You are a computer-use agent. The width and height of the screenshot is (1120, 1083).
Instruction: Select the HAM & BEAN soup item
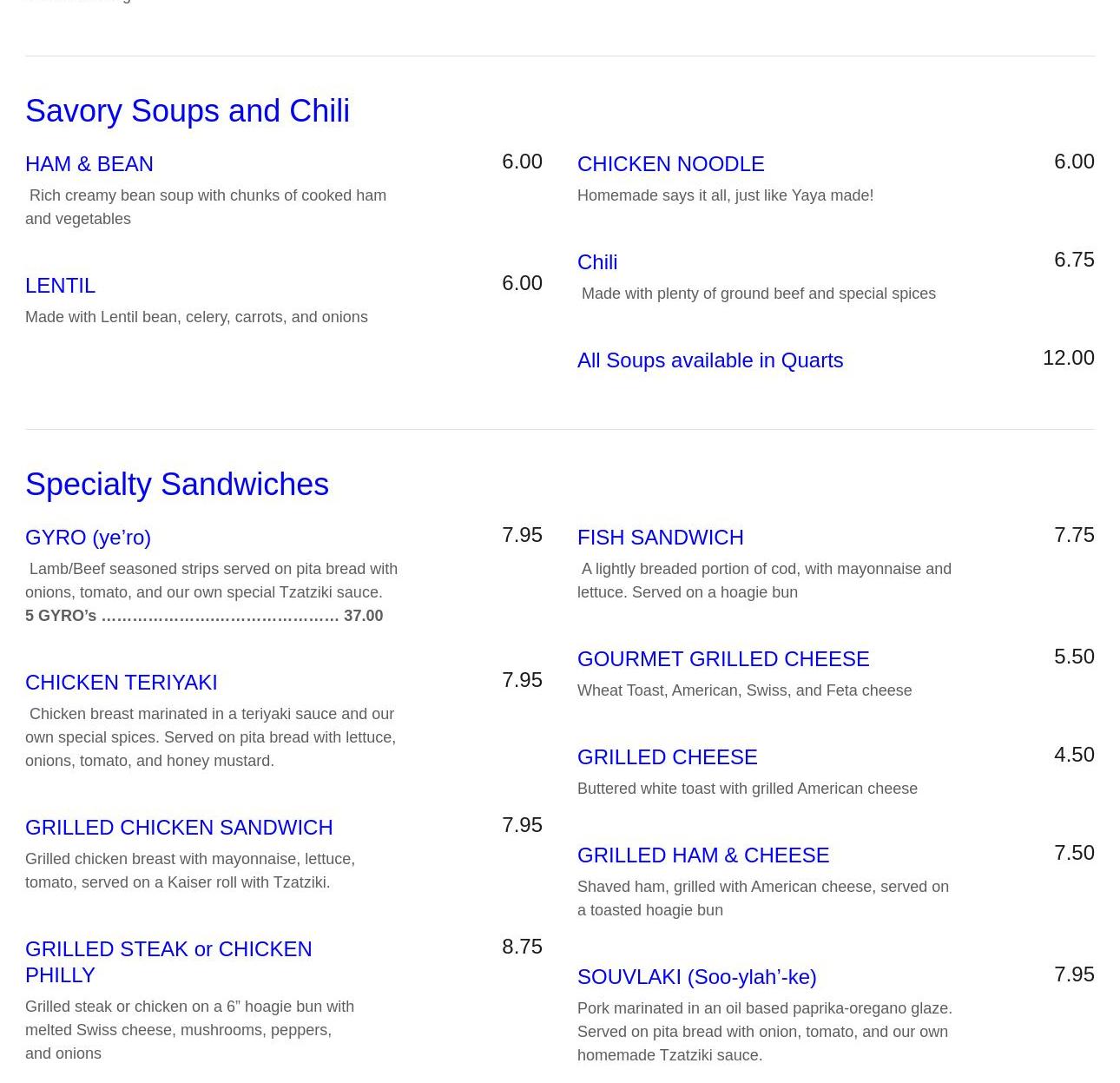coord(89,164)
